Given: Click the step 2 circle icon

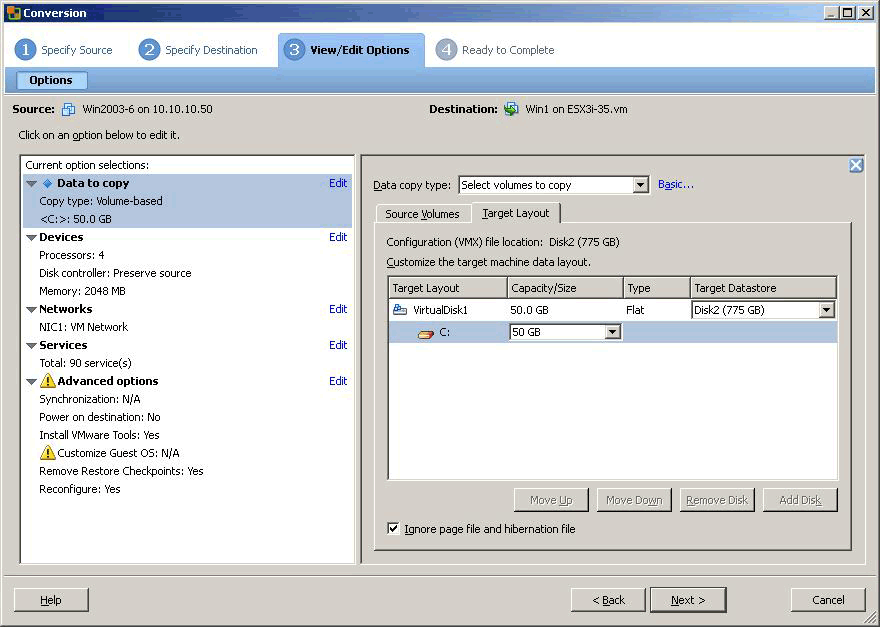Looking at the screenshot, I should point(149,50).
